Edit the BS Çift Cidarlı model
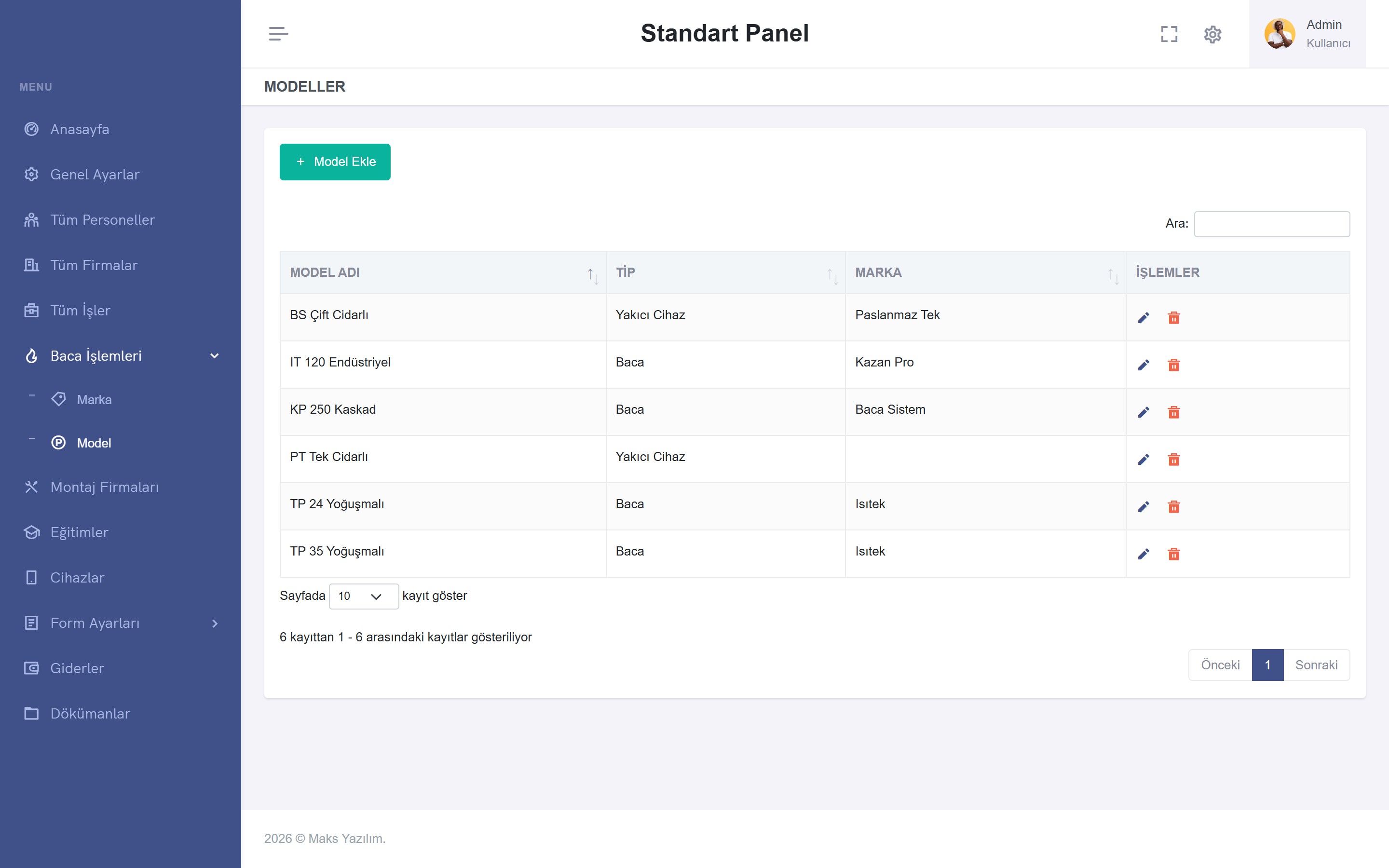The image size is (1389, 868). click(1144, 317)
